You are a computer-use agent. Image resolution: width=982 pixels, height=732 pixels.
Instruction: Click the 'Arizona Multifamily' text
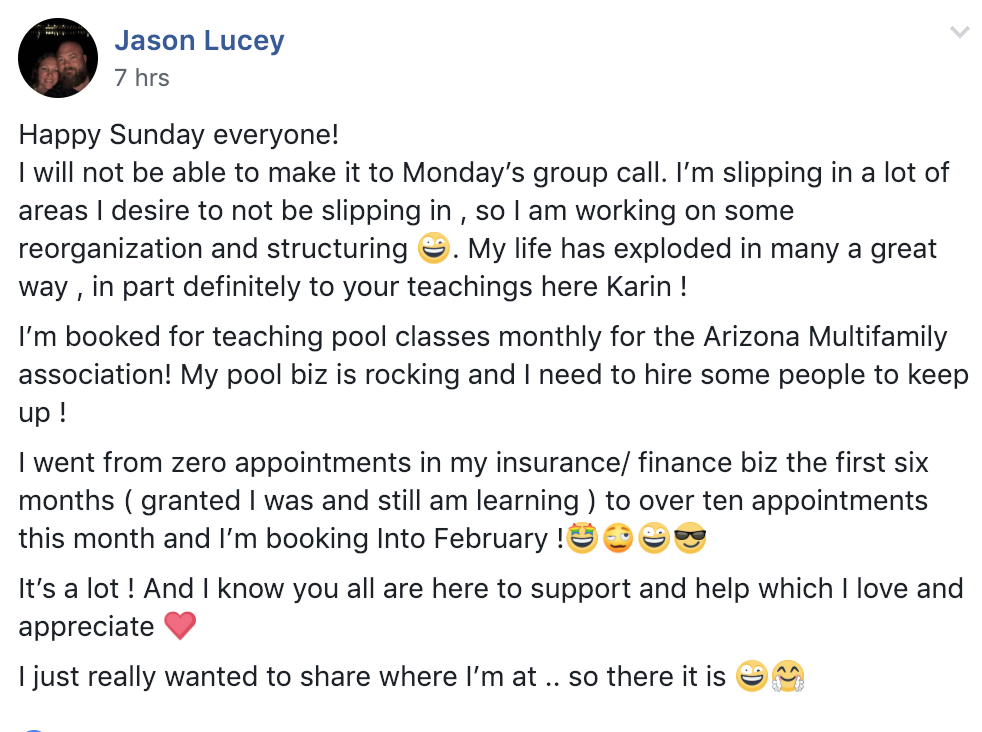click(x=825, y=337)
